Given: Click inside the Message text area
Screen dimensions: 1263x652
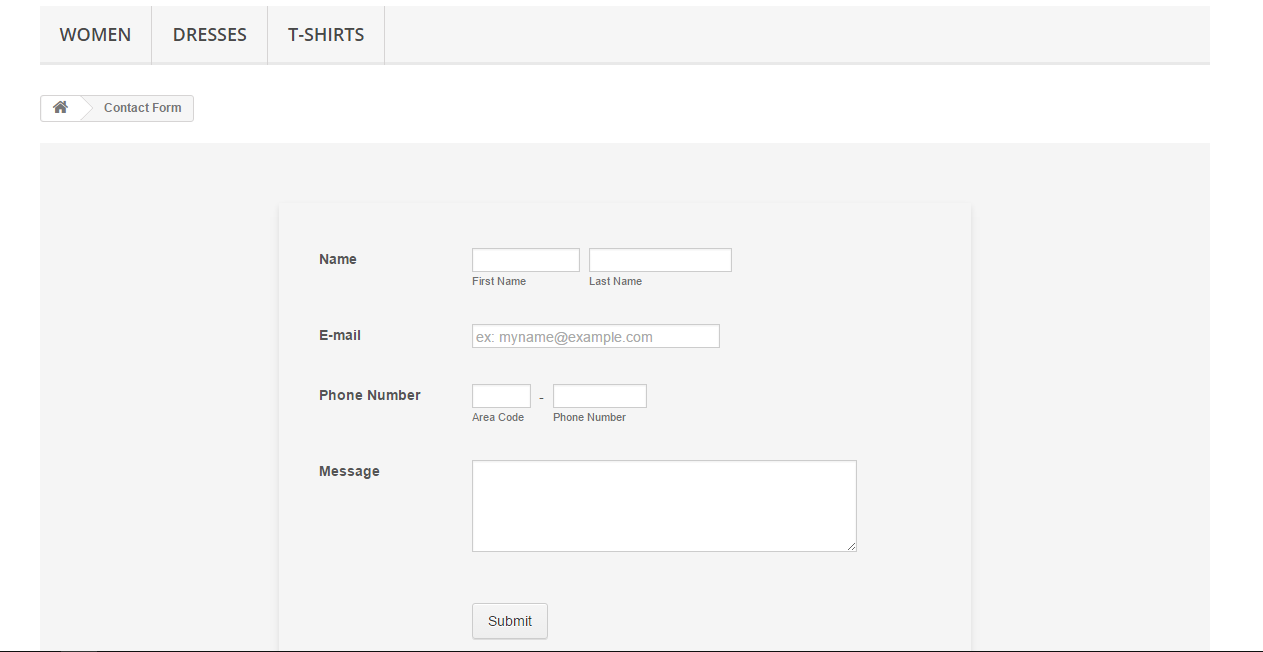Looking at the screenshot, I should (x=664, y=505).
